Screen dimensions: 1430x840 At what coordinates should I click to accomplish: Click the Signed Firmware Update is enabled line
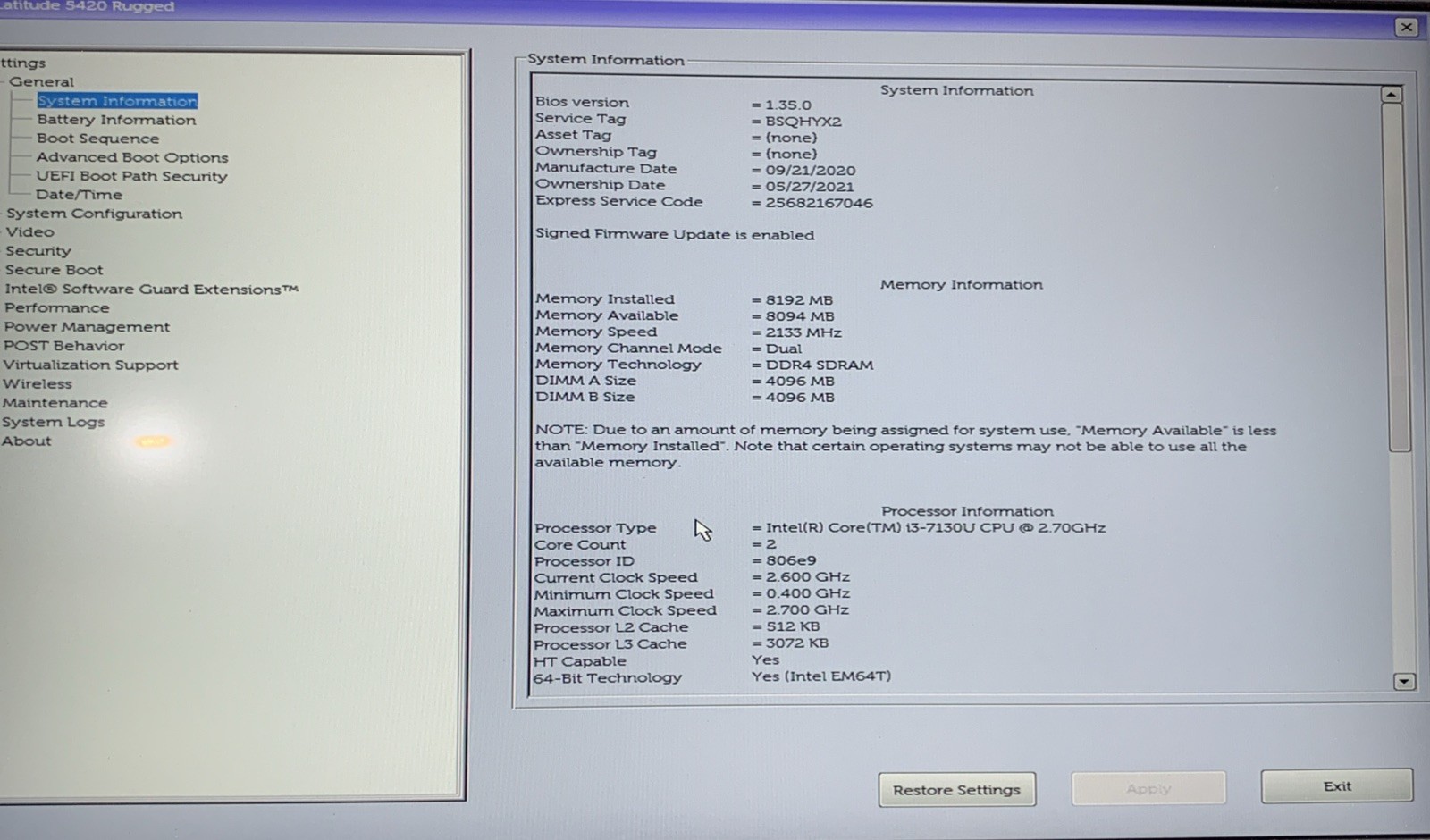[675, 235]
